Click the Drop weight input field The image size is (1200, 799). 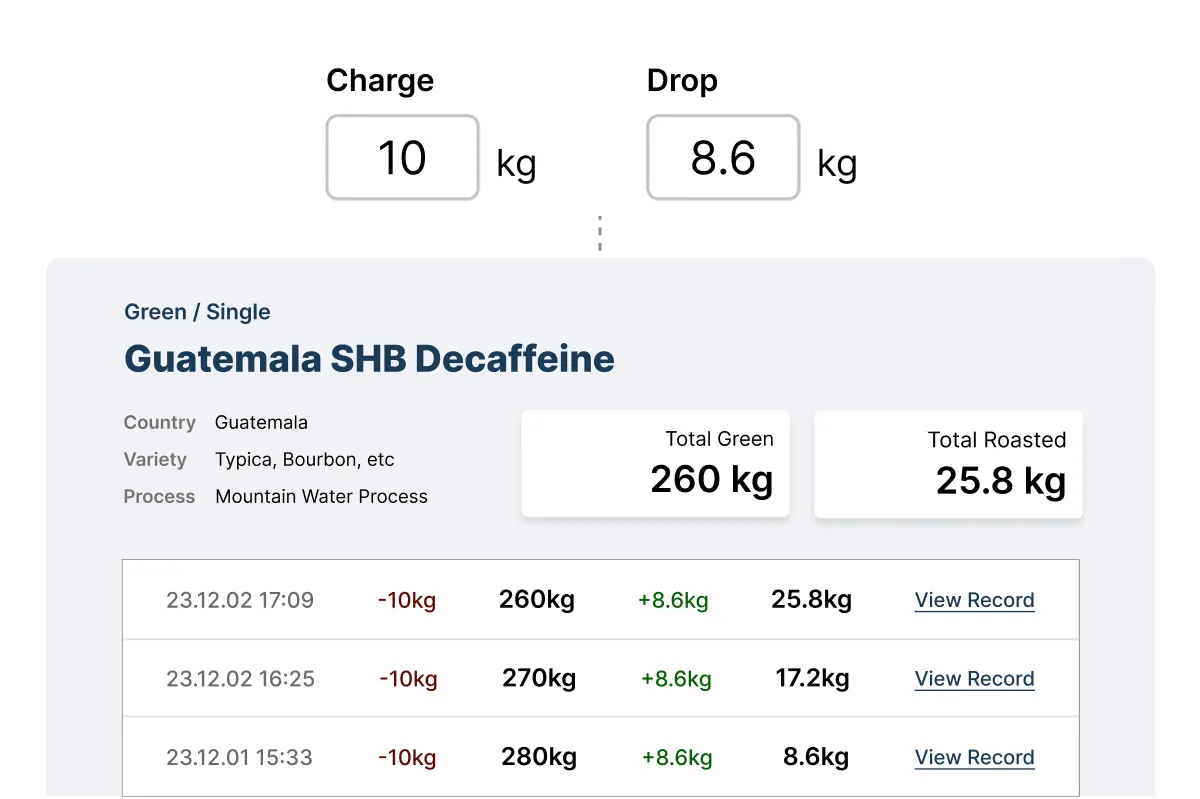click(x=722, y=158)
